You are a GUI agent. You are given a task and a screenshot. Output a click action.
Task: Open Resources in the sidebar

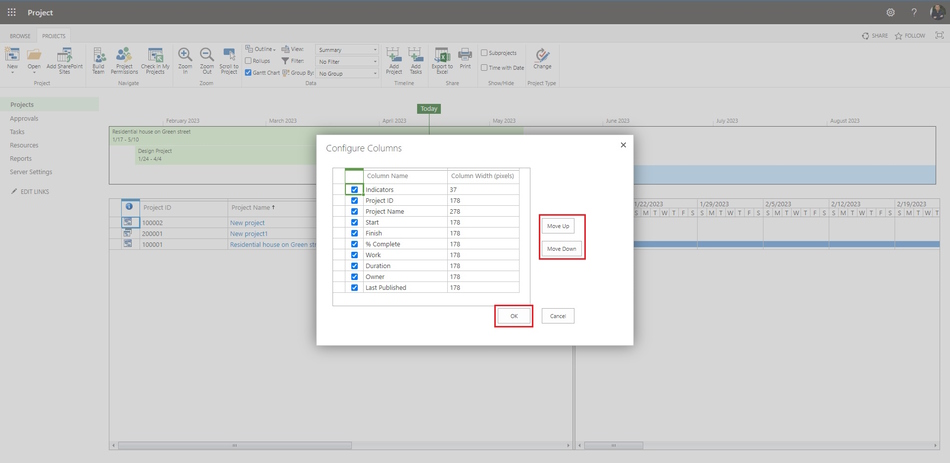click(24, 145)
